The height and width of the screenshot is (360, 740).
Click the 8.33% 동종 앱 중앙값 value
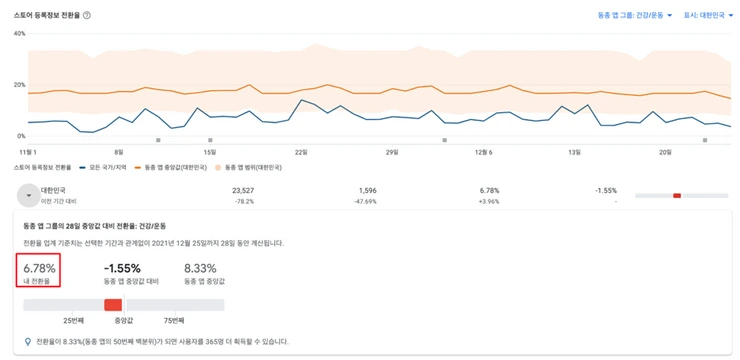click(x=200, y=269)
